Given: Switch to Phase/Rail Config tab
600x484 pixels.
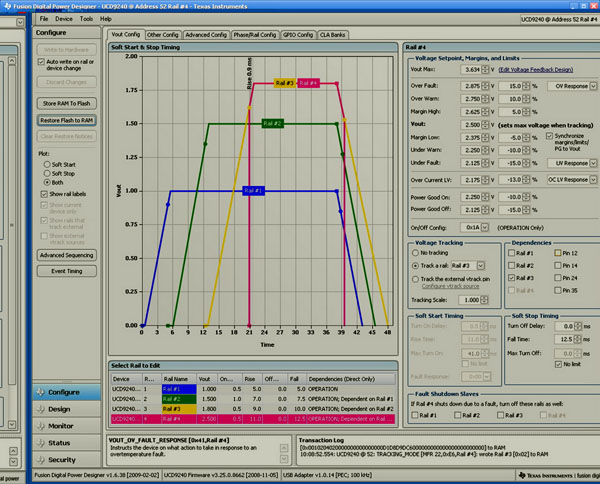Looking at the screenshot, I should click(x=255, y=35).
